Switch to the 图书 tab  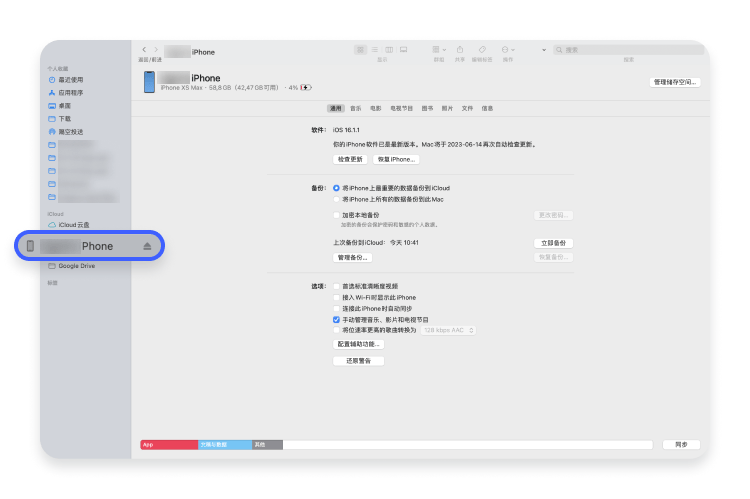click(428, 109)
